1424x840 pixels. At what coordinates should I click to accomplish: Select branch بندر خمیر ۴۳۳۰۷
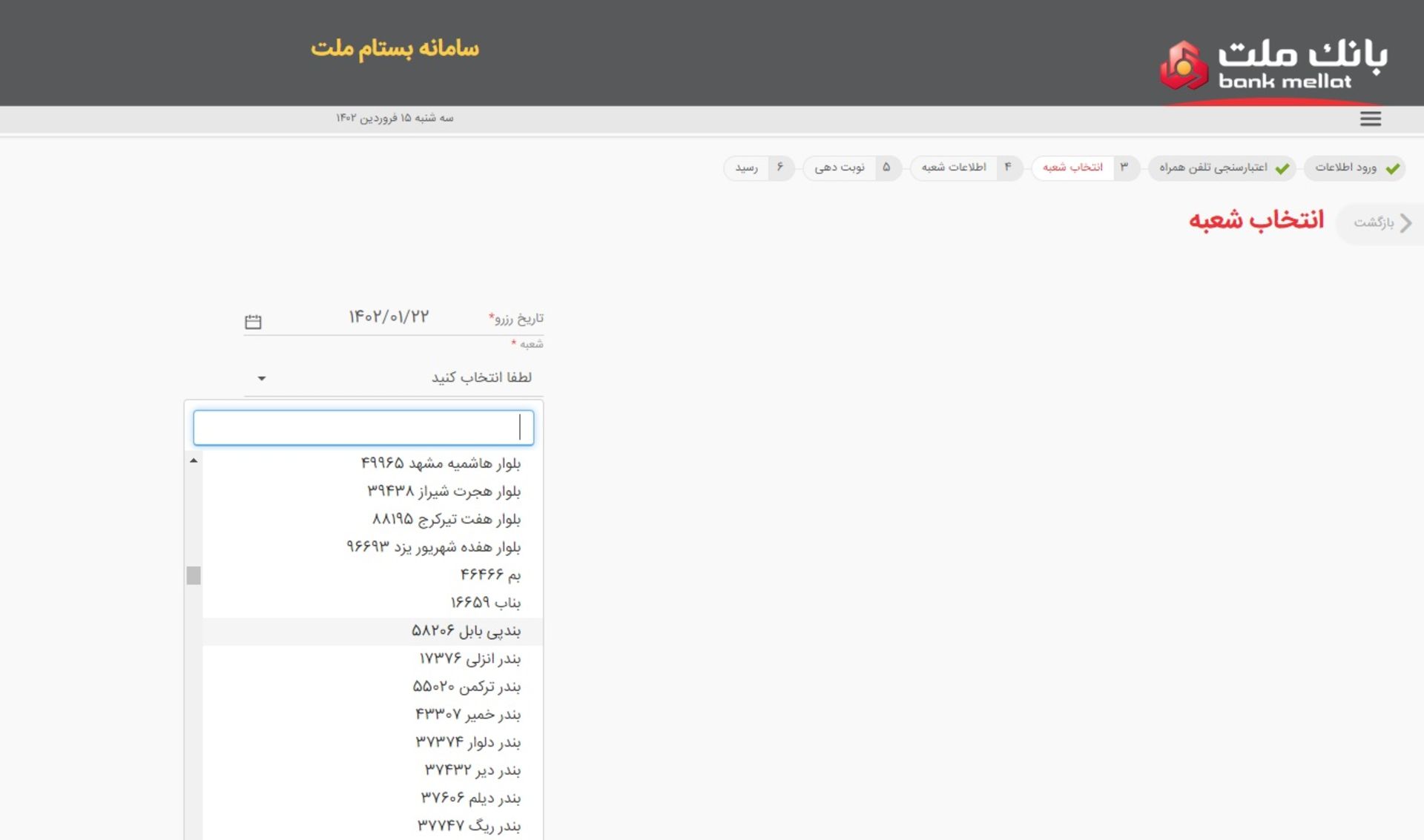[372, 715]
